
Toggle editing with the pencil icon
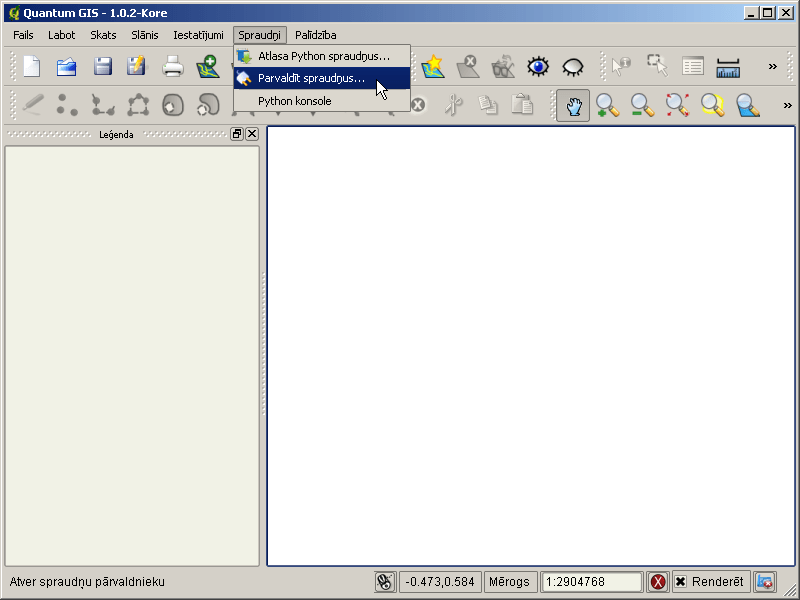(x=33, y=105)
